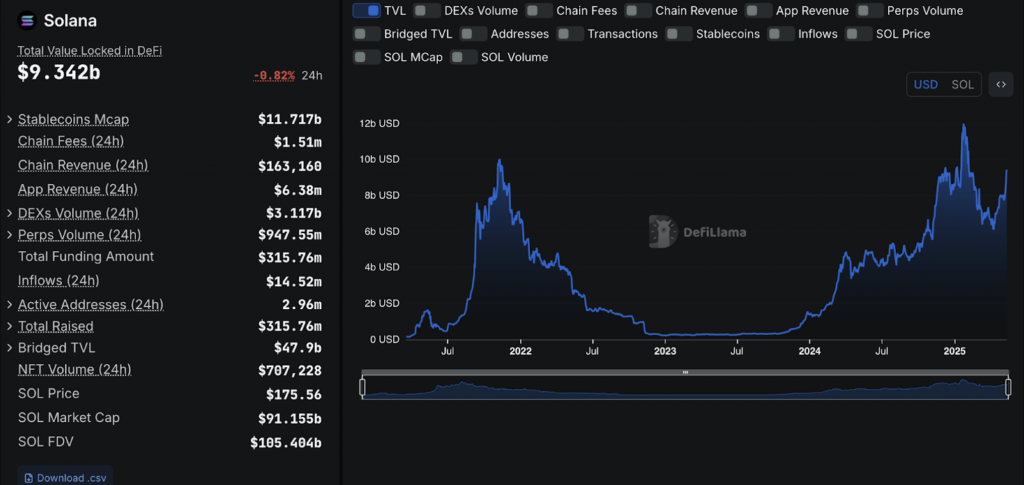Switch chart denomination to SOL
Viewport: 1024px width, 485px height.
point(962,85)
